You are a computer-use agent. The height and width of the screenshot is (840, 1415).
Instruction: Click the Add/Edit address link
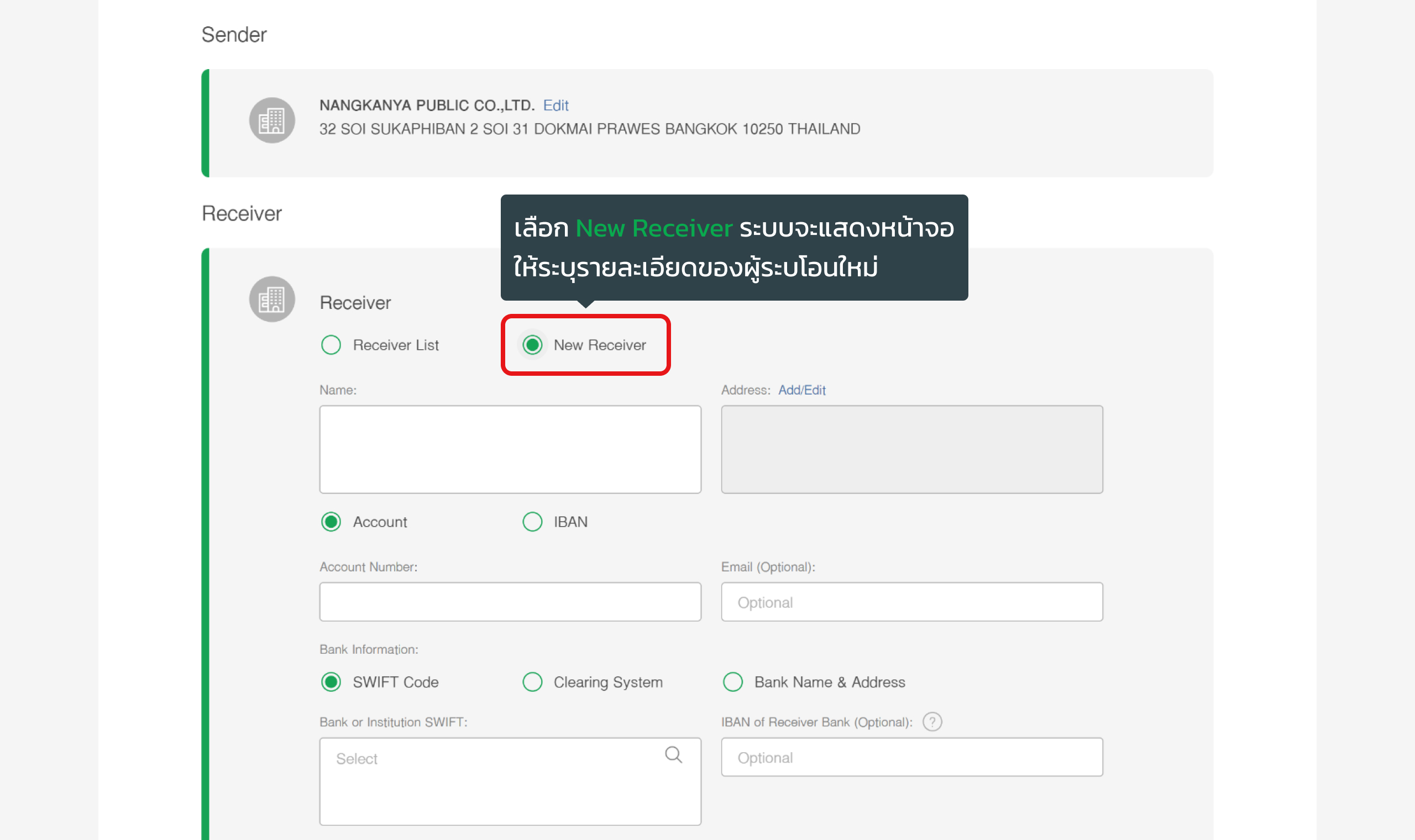coord(801,390)
